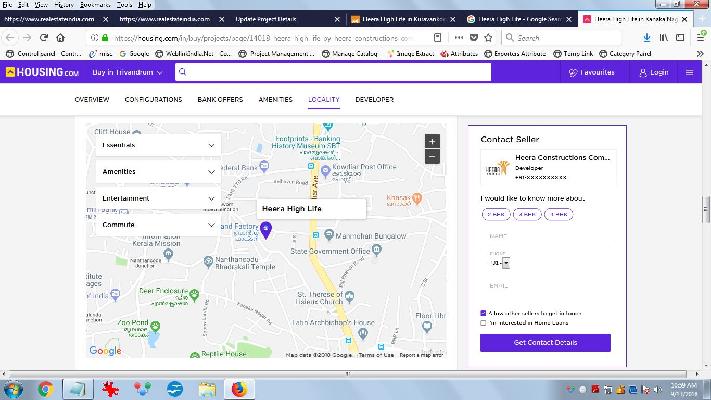Open Firefox downloads arrow
The height and width of the screenshot is (400, 711).
coord(647,38)
